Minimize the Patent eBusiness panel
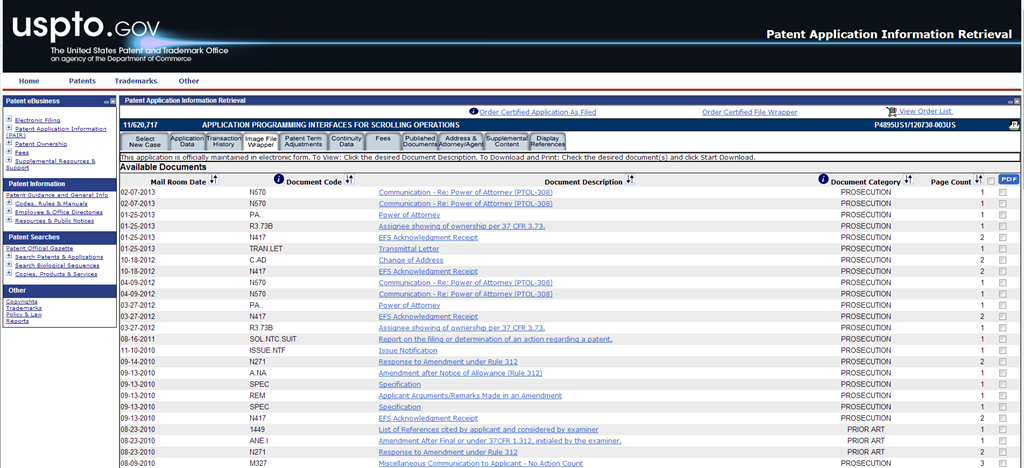The width and height of the screenshot is (1024, 468). [x=106, y=102]
